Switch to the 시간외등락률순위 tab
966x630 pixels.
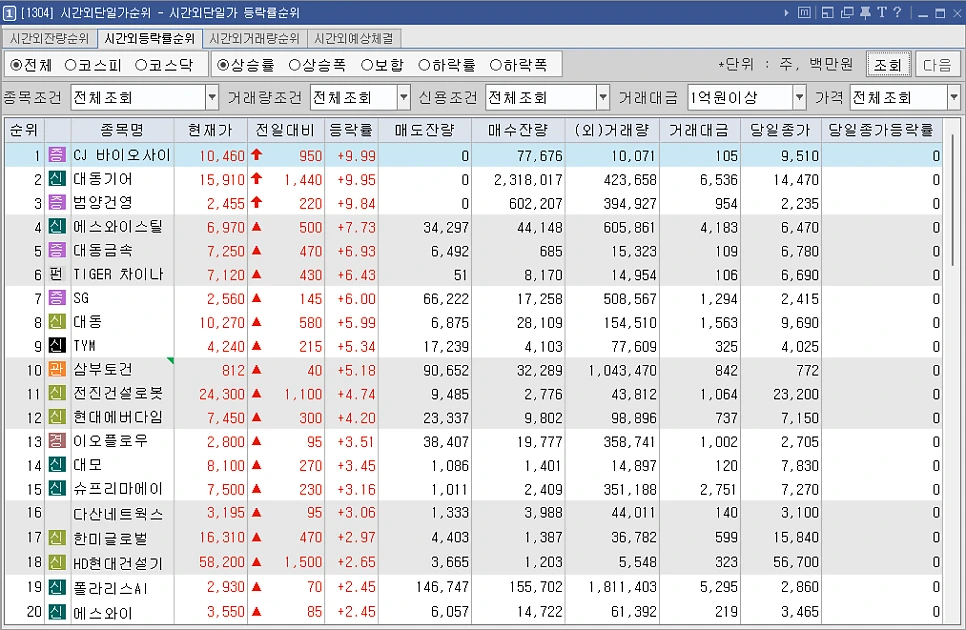pos(150,39)
